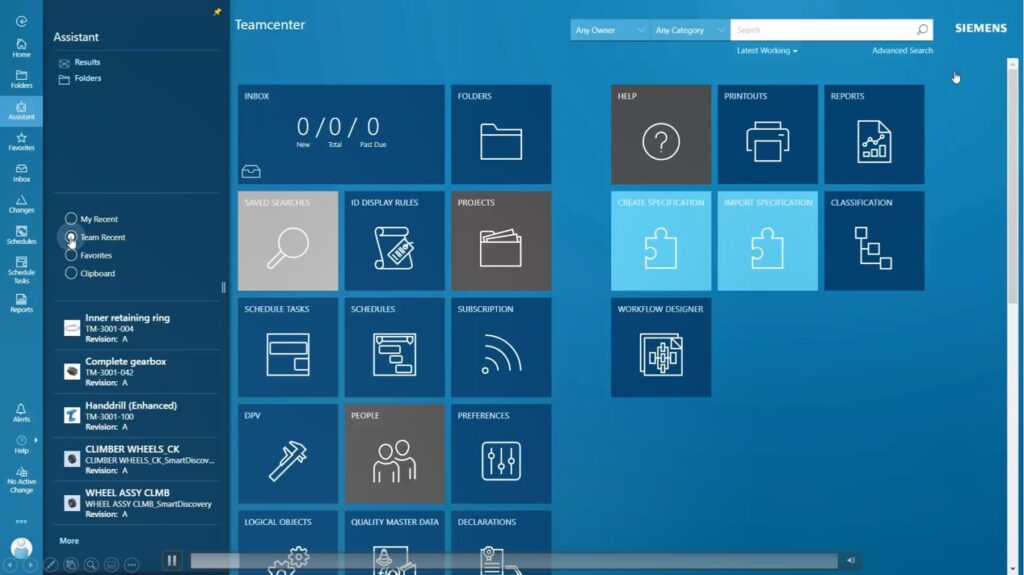Open Inner retaining ring item
The height and width of the screenshot is (575, 1024).
click(x=137, y=328)
